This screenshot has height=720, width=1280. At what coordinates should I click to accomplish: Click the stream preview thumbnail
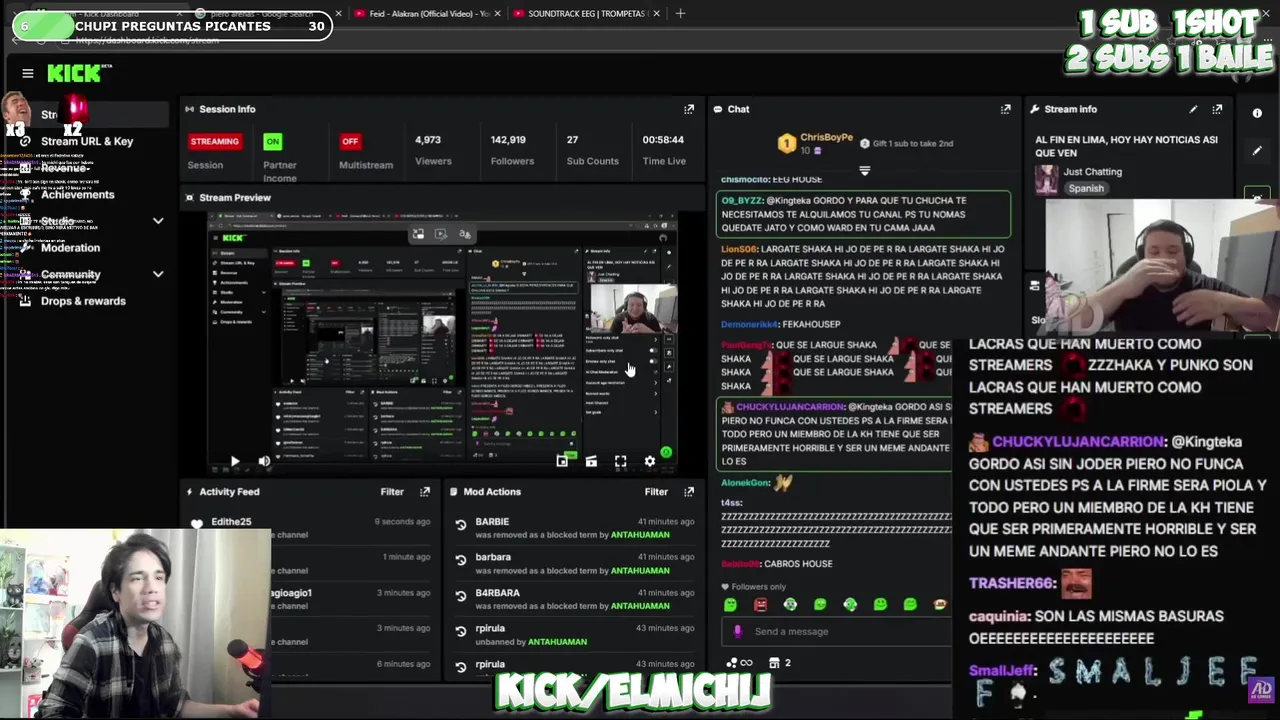pos(442,342)
